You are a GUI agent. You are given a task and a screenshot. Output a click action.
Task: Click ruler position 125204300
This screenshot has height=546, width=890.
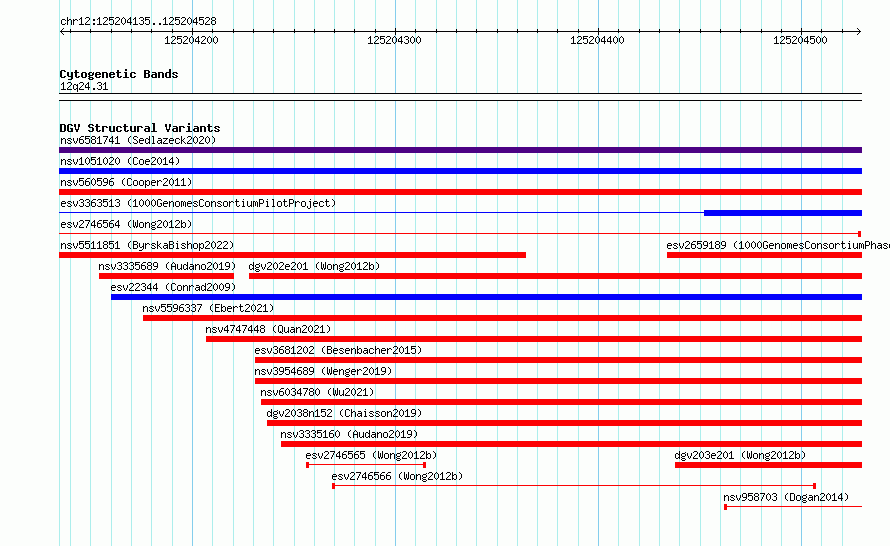pos(394,40)
